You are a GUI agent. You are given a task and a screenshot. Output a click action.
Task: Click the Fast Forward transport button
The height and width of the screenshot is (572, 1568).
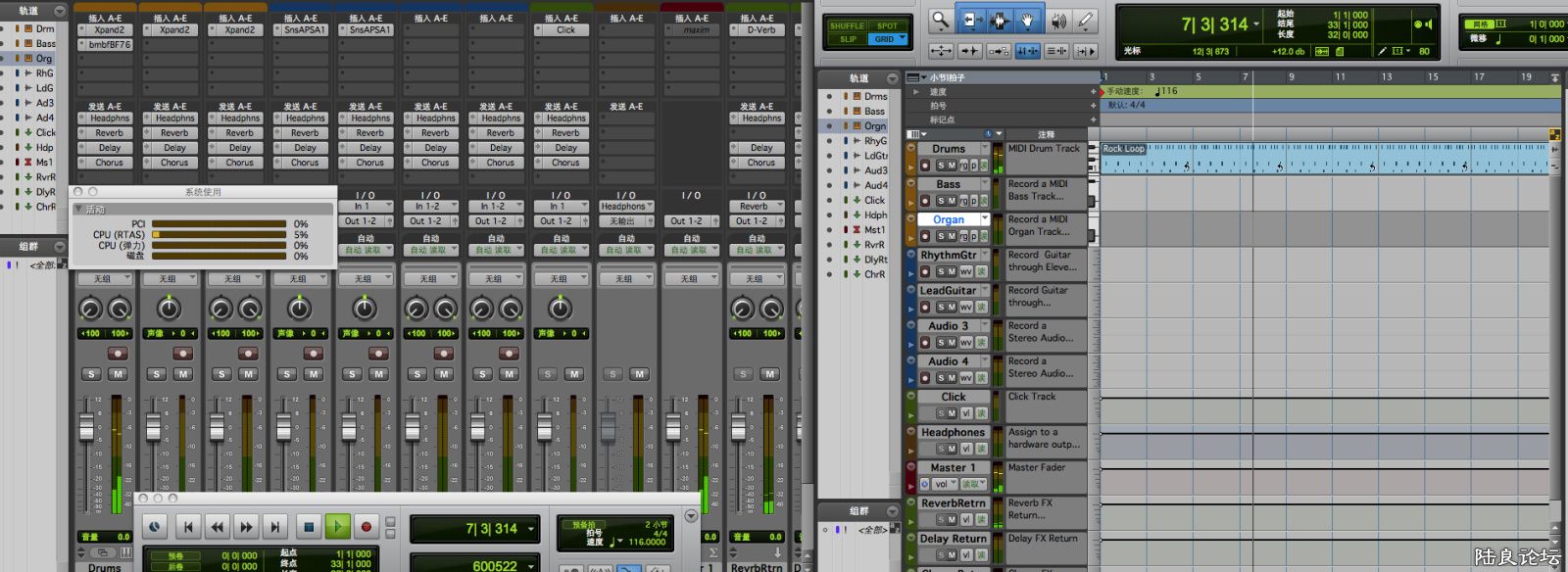click(x=246, y=527)
